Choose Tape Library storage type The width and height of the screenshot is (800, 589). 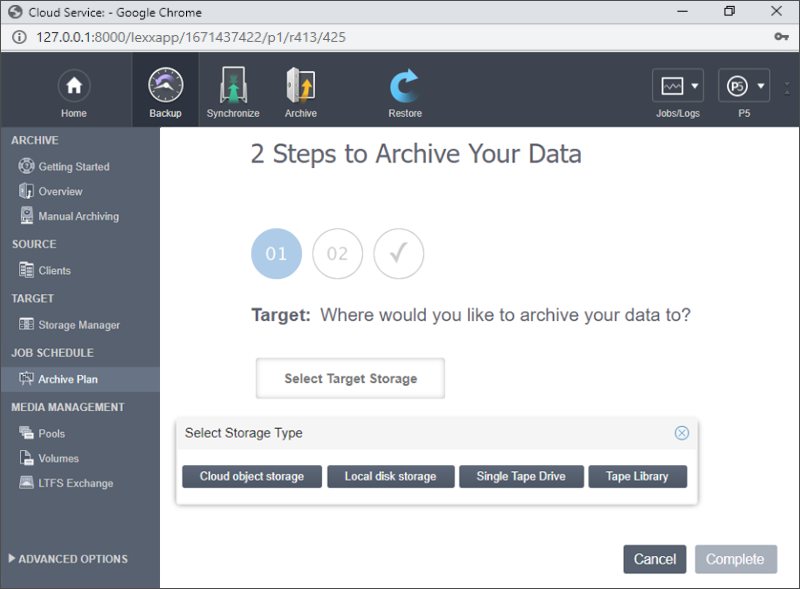tap(637, 476)
